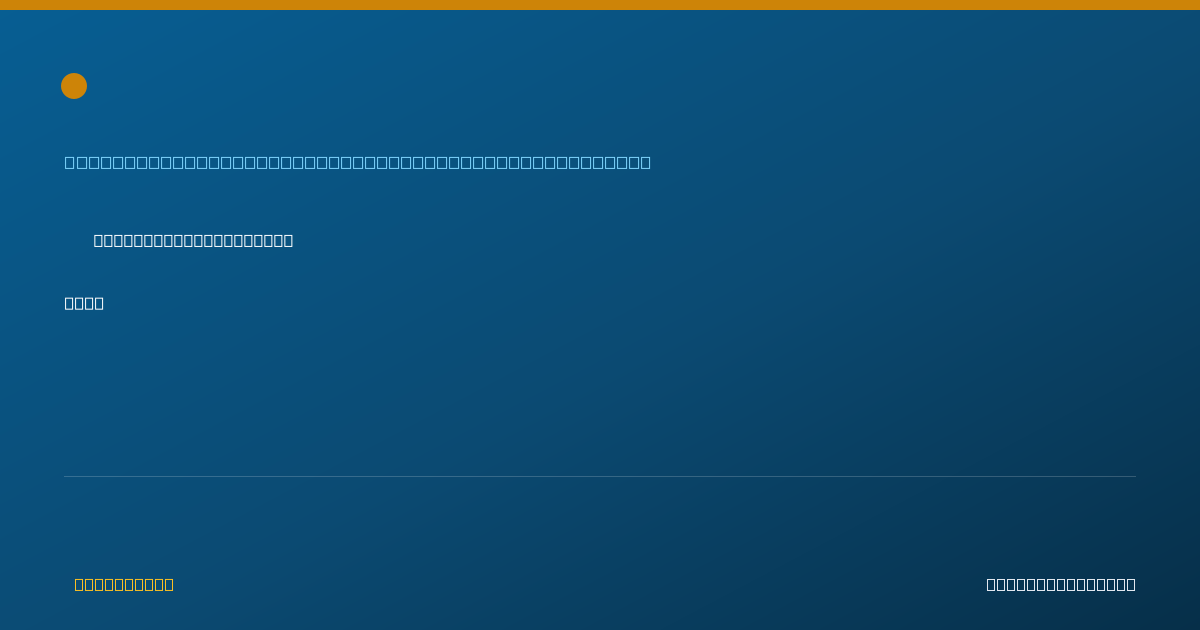Click the orange circle icon at top left
The width and height of the screenshot is (1200, 630).
click(x=74, y=86)
